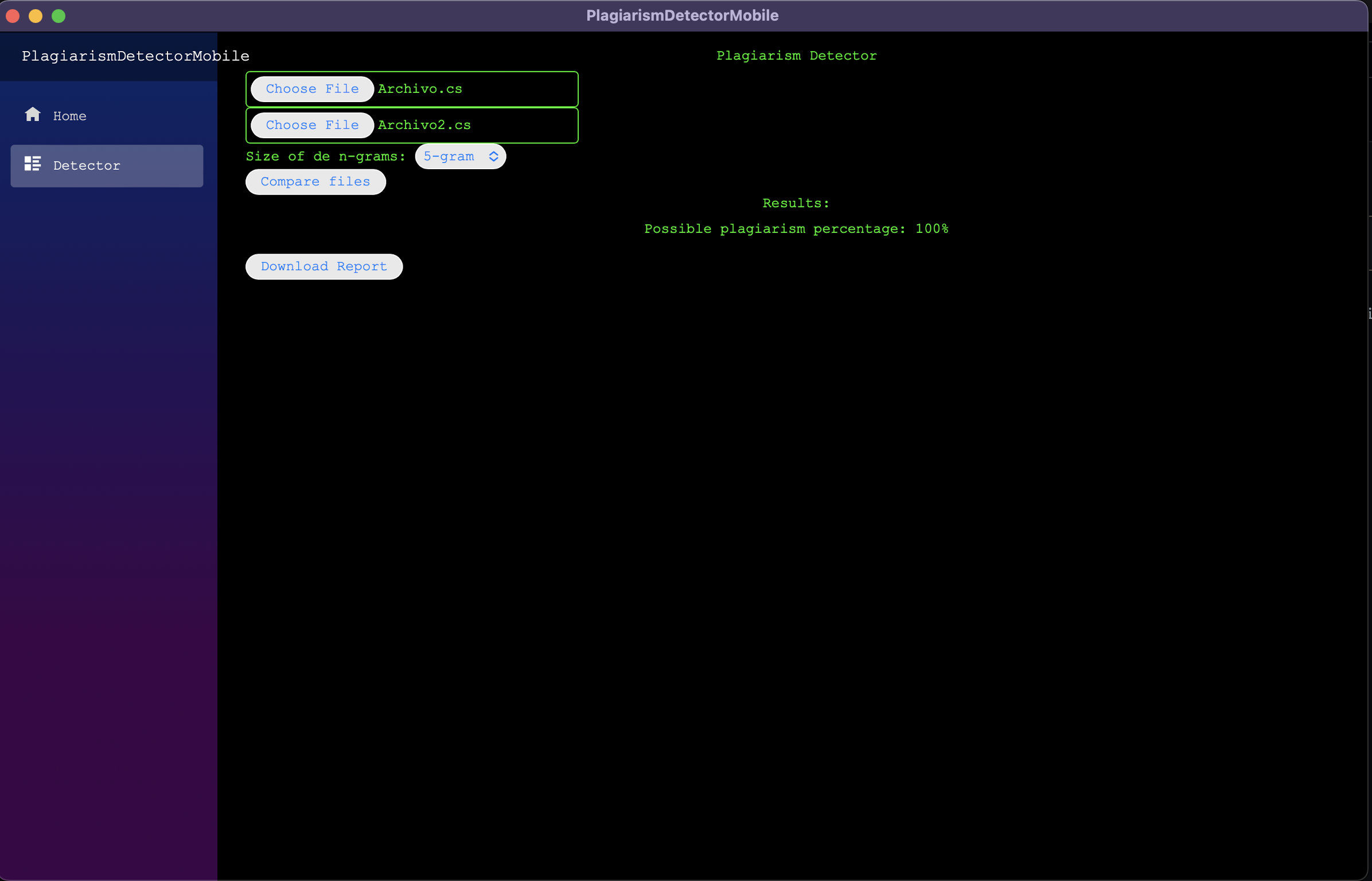Switch to the Detector section
This screenshot has width=1372, height=881.
86,165
